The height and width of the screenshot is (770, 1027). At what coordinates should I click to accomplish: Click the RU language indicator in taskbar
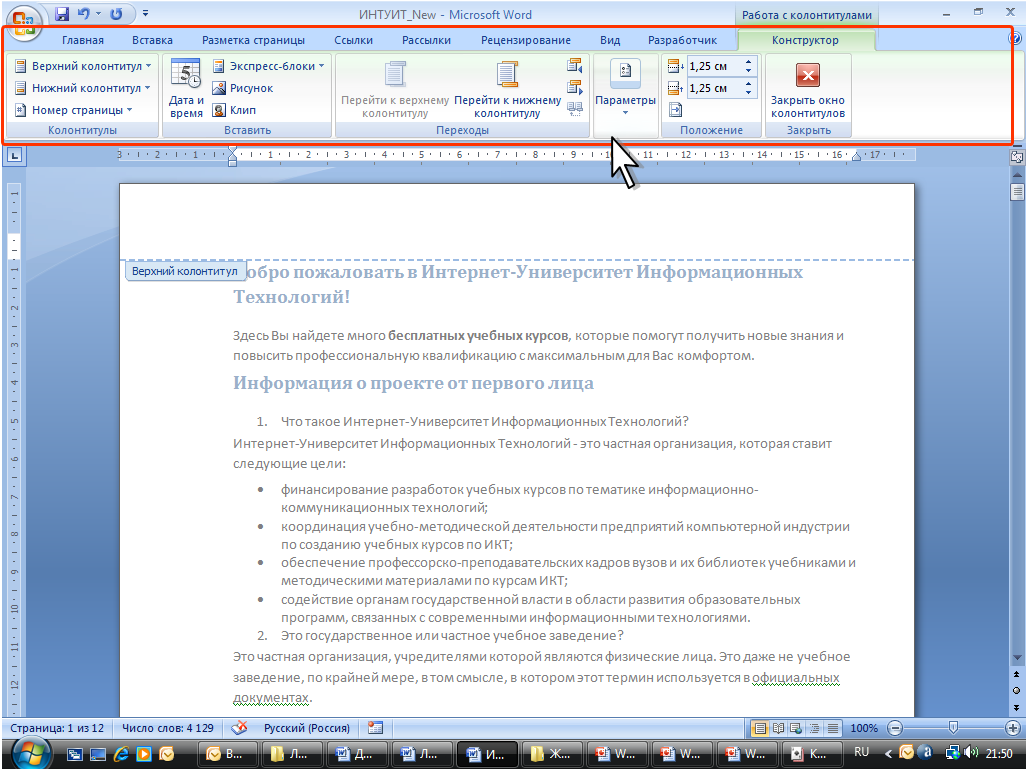point(861,752)
